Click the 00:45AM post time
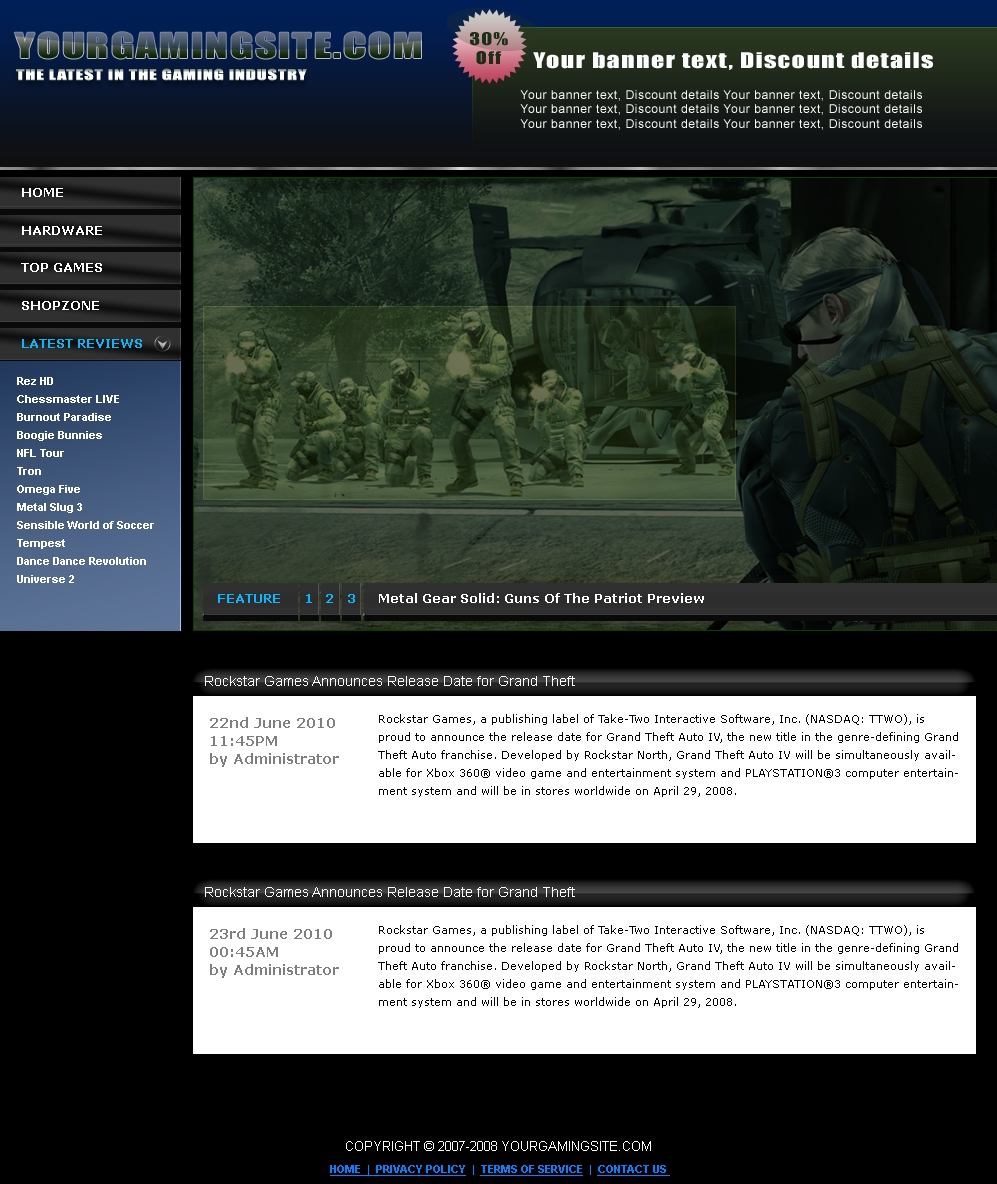Image resolution: width=997 pixels, height=1184 pixels. 244,952
